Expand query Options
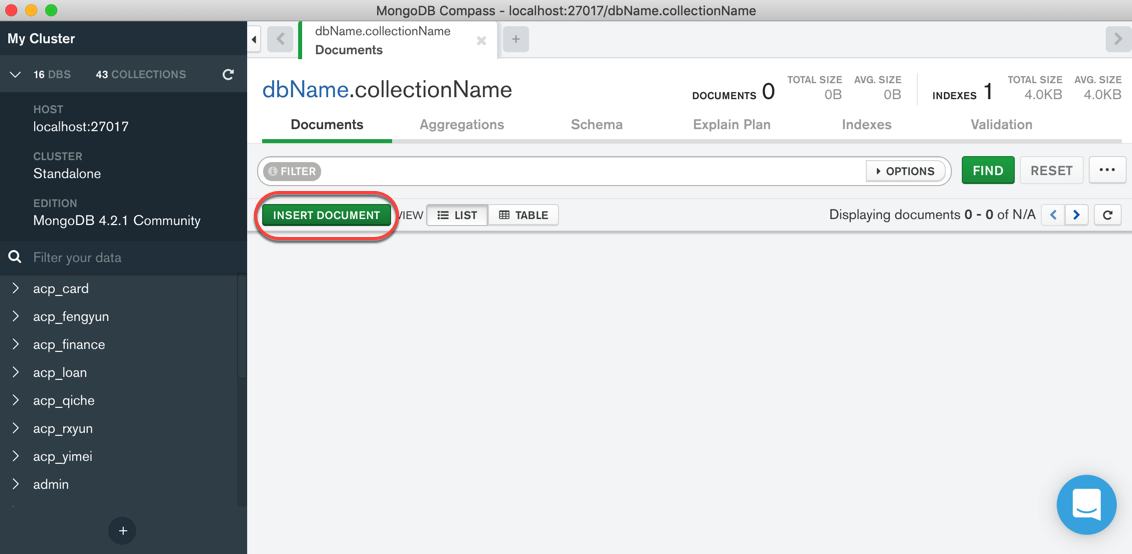 coord(905,171)
